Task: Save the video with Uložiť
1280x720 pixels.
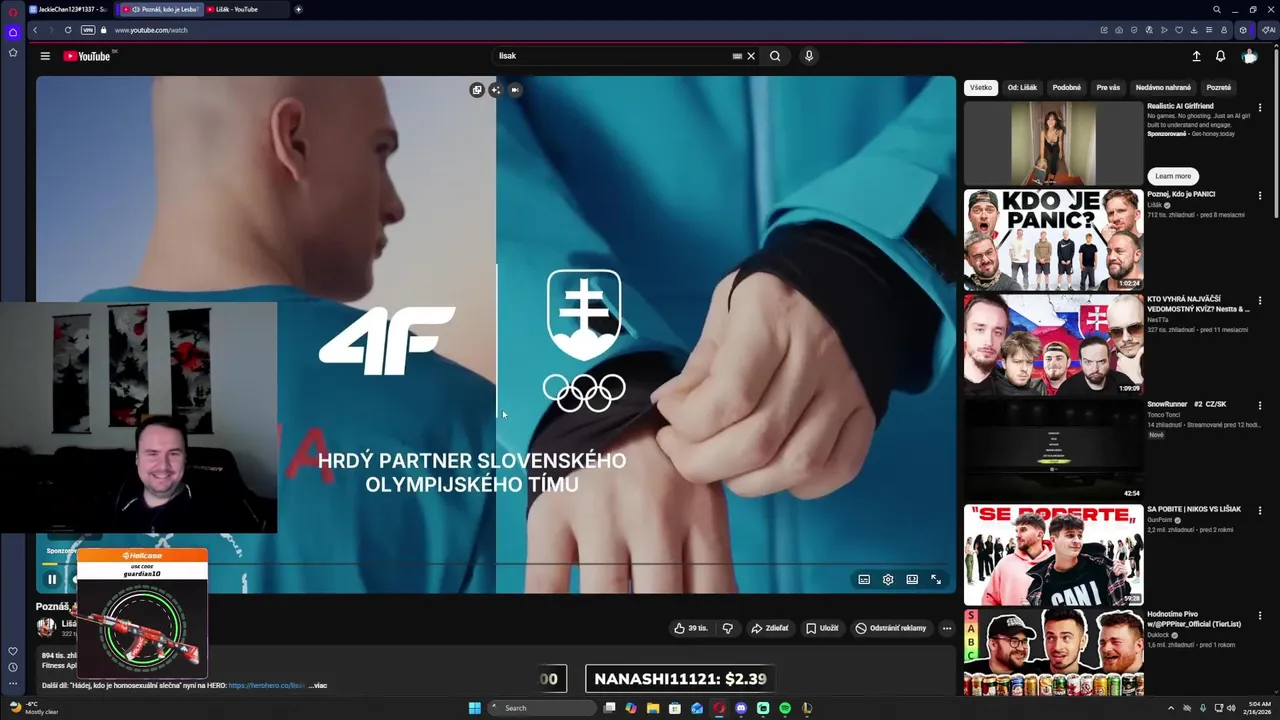Action: (x=823, y=628)
